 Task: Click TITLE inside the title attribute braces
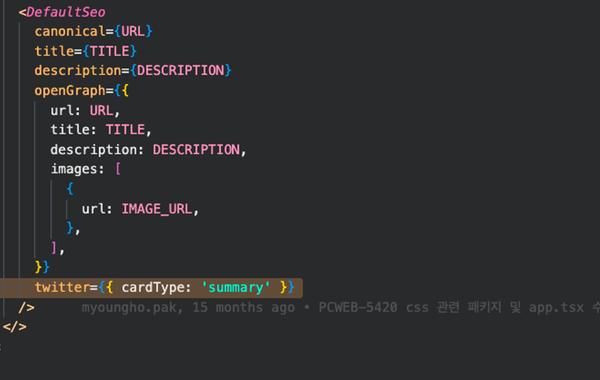point(109,51)
